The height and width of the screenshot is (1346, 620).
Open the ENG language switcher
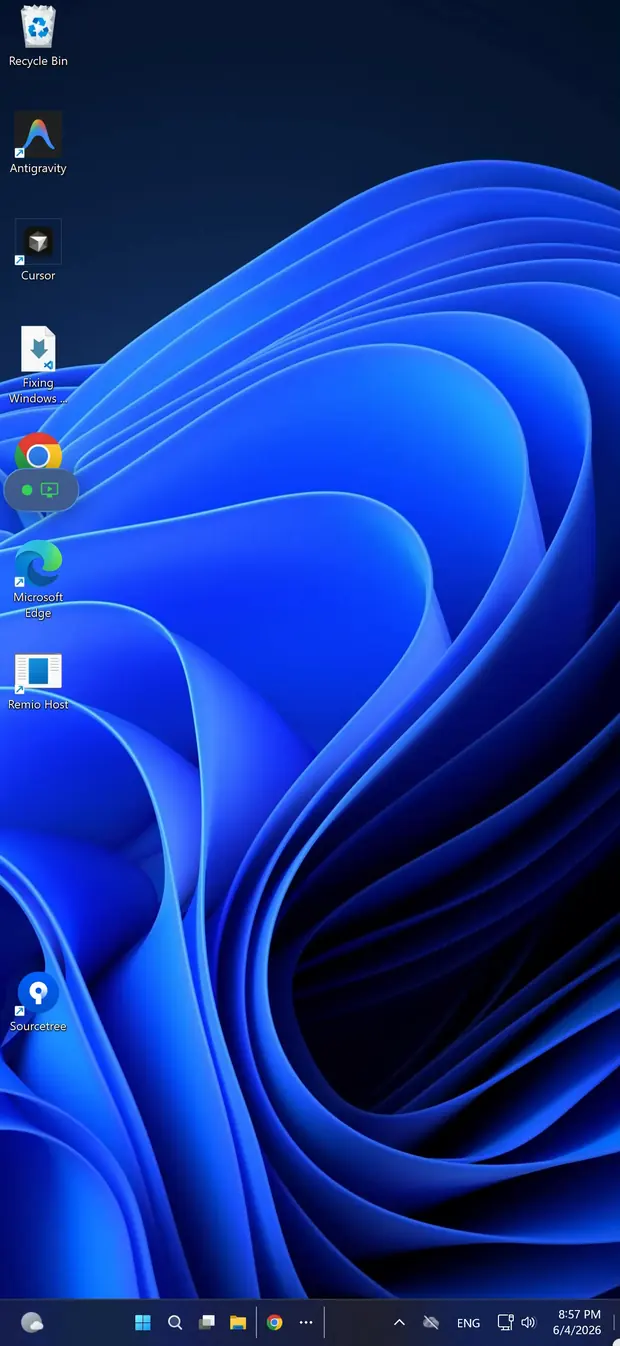click(468, 1323)
